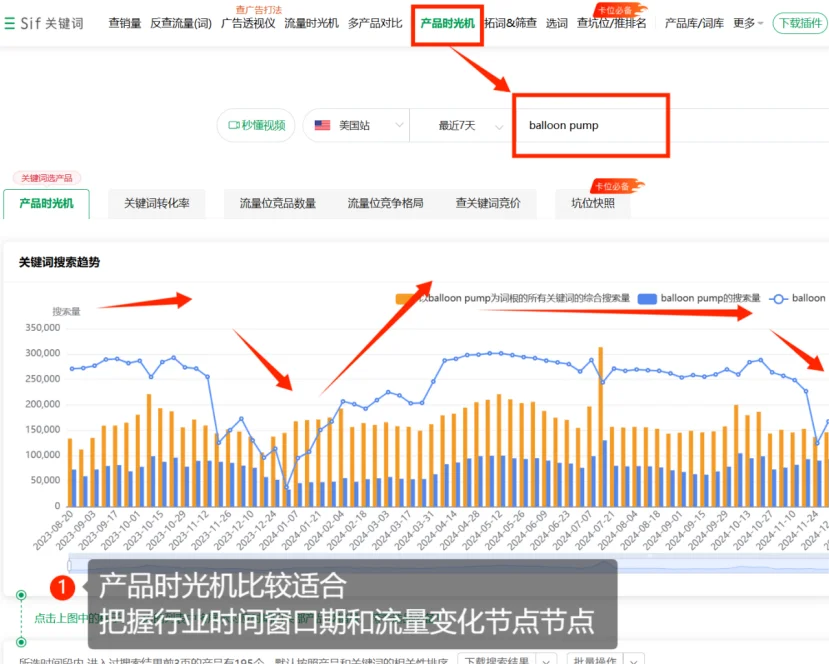Switch to the 关键词转化率 tab
This screenshot has height=664, width=829.
(x=156, y=204)
